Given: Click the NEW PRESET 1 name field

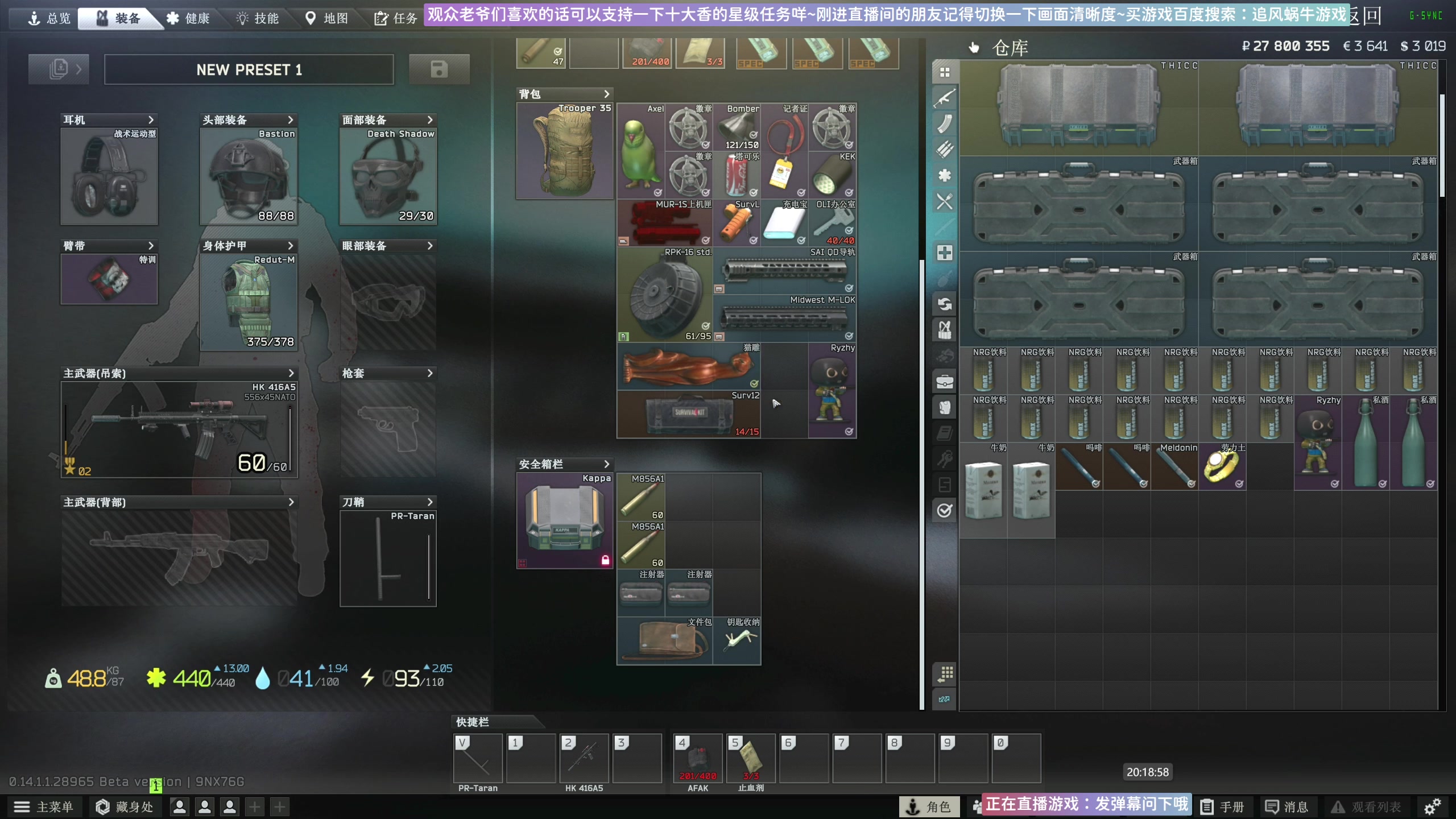Looking at the screenshot, I should point(249,69).
